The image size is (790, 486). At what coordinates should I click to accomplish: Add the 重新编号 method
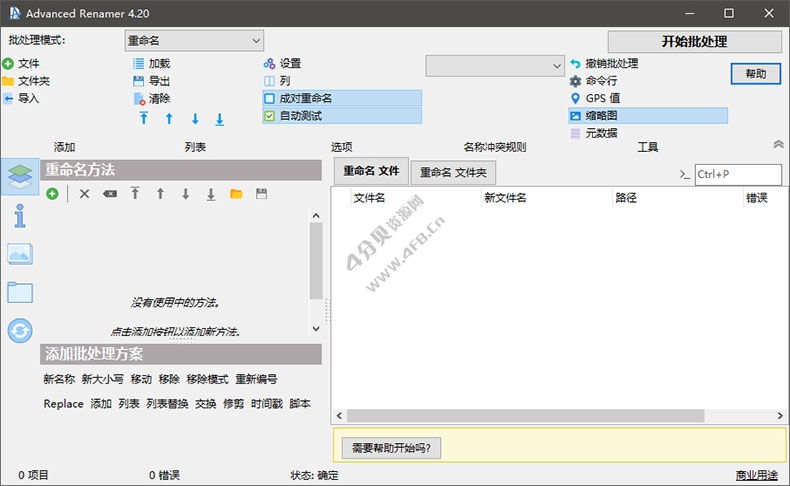coord(256,379)
